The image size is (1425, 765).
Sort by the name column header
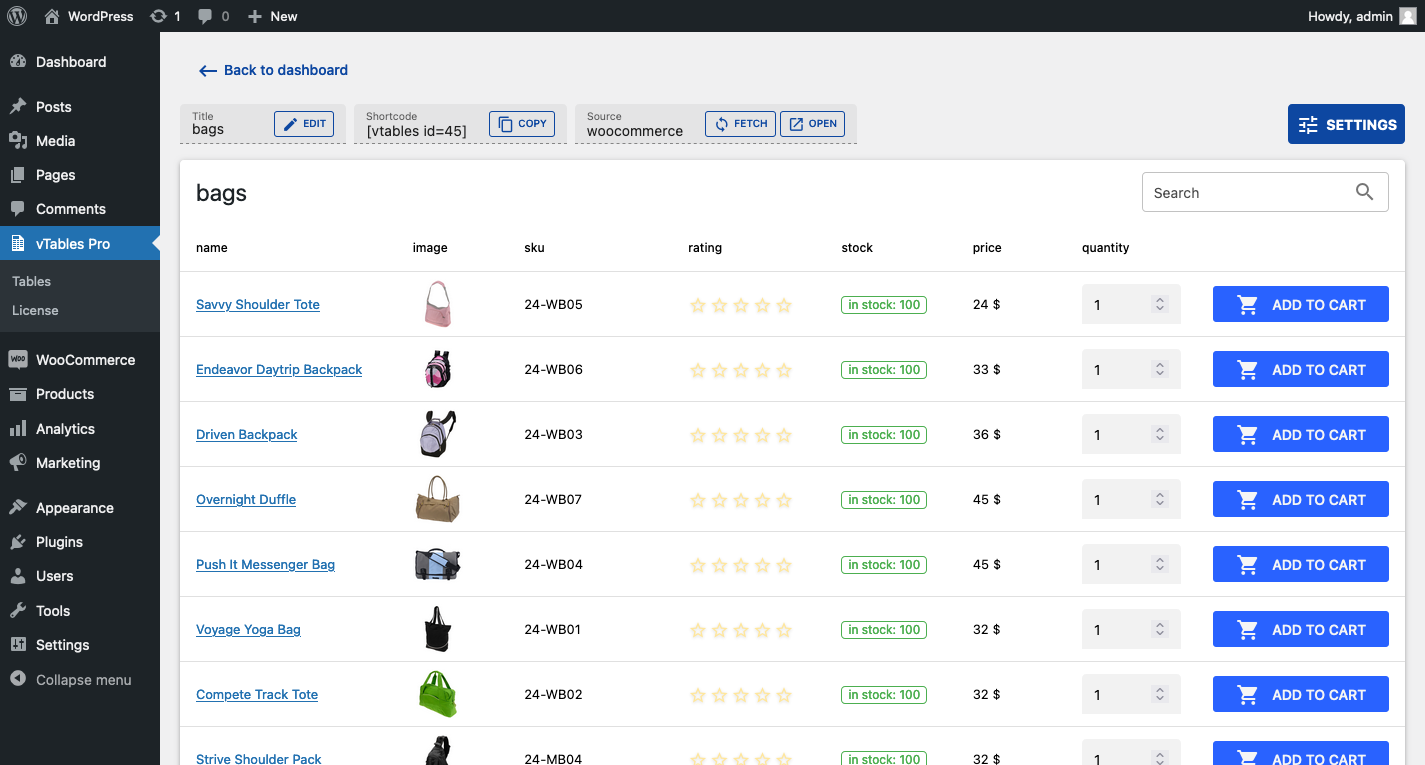pyautogui.click(x=212, y=248)
